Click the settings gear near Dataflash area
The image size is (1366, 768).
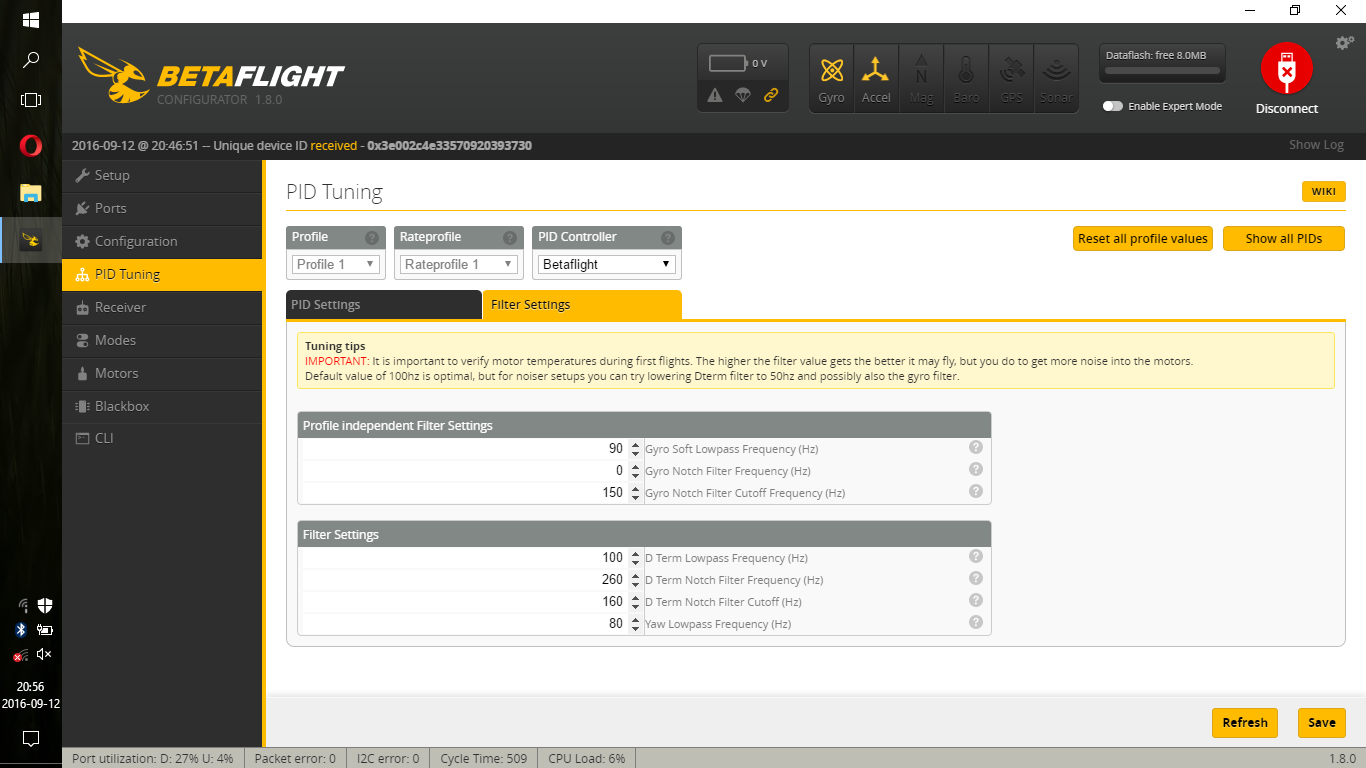1344,42
